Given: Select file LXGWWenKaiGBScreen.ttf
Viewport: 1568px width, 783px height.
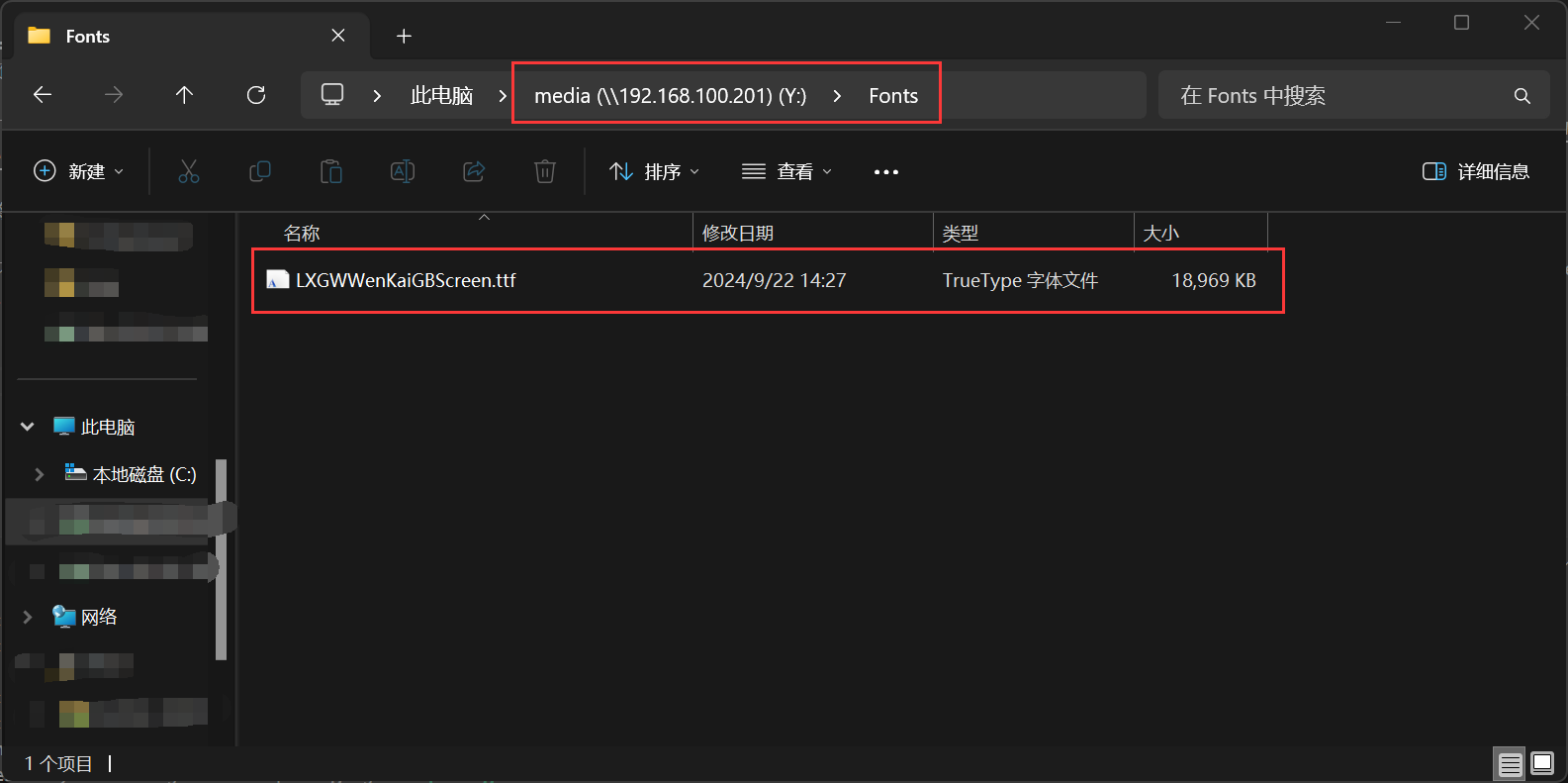Looking at the screenshot, I should pos(406,280).
